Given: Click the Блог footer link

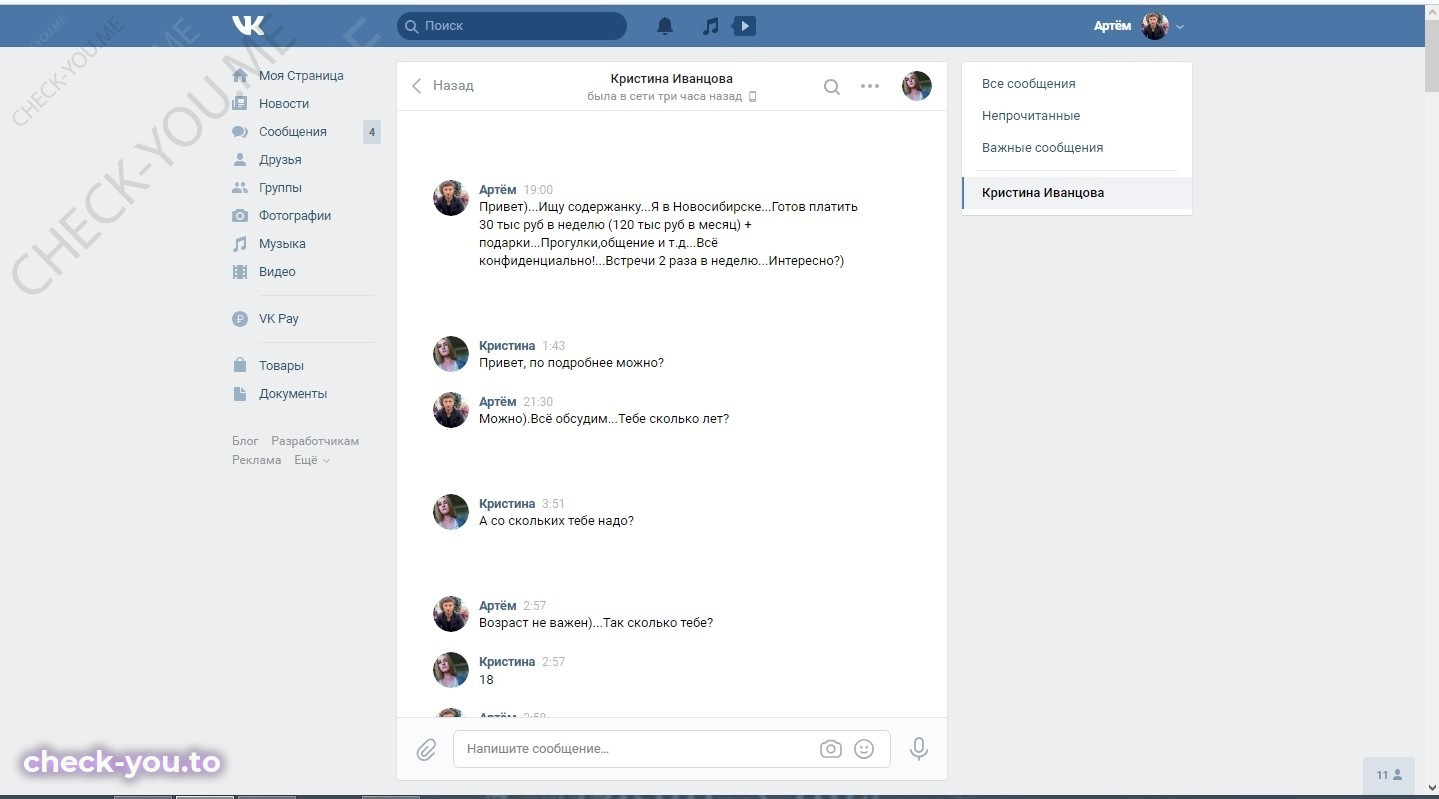Looking at the screenshot, I should [x=245, y=441].
